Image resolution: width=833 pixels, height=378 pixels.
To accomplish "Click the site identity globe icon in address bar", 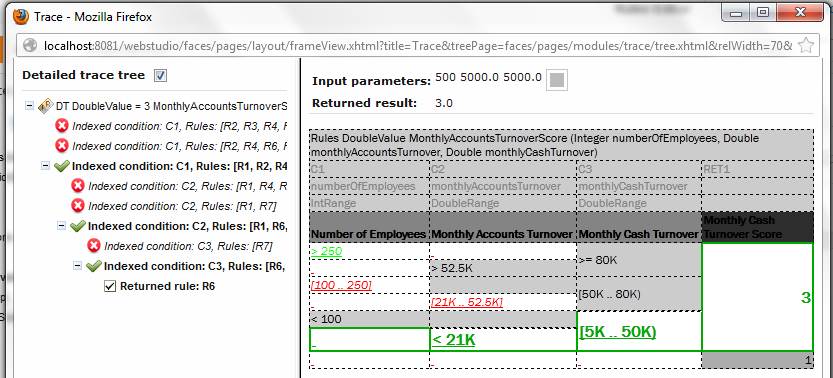I will click(31, 46).
